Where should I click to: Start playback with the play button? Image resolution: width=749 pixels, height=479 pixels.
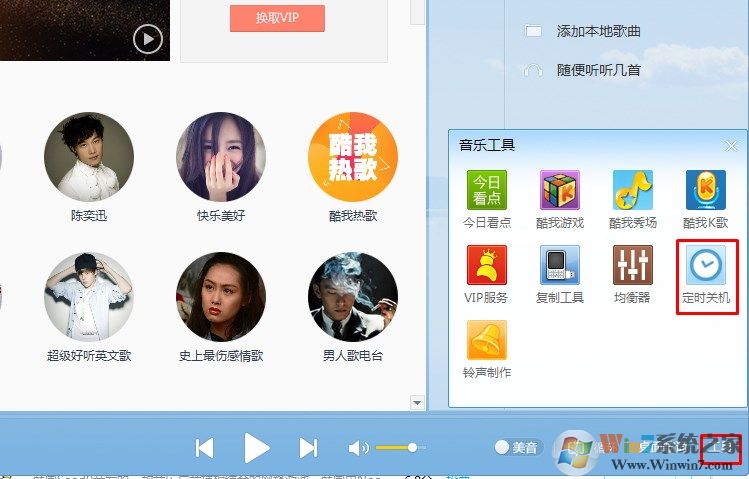tap(257, 448)
